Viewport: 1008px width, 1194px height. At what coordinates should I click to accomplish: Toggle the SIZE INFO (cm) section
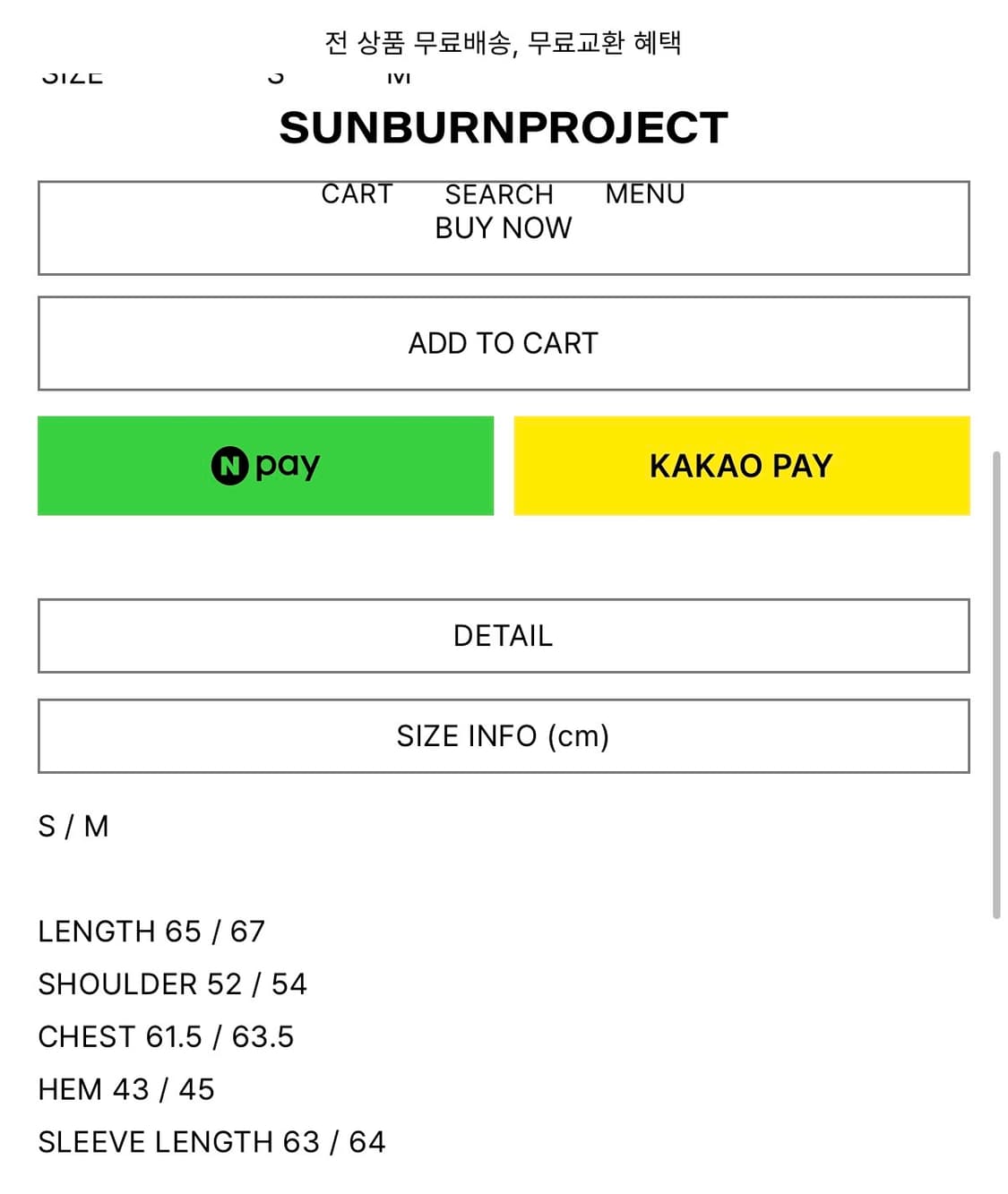click(504, 736)
